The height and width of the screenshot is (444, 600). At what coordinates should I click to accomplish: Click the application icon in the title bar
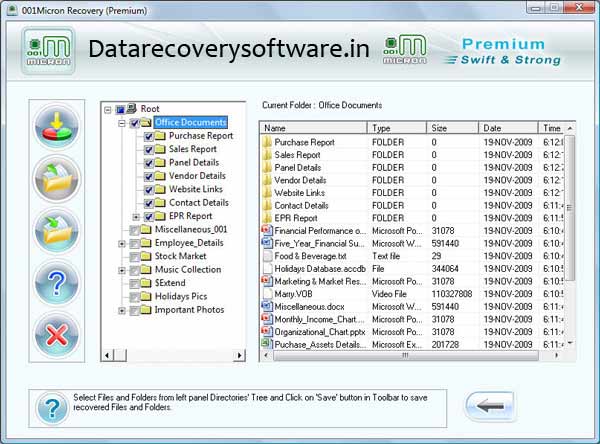[11, 10]
